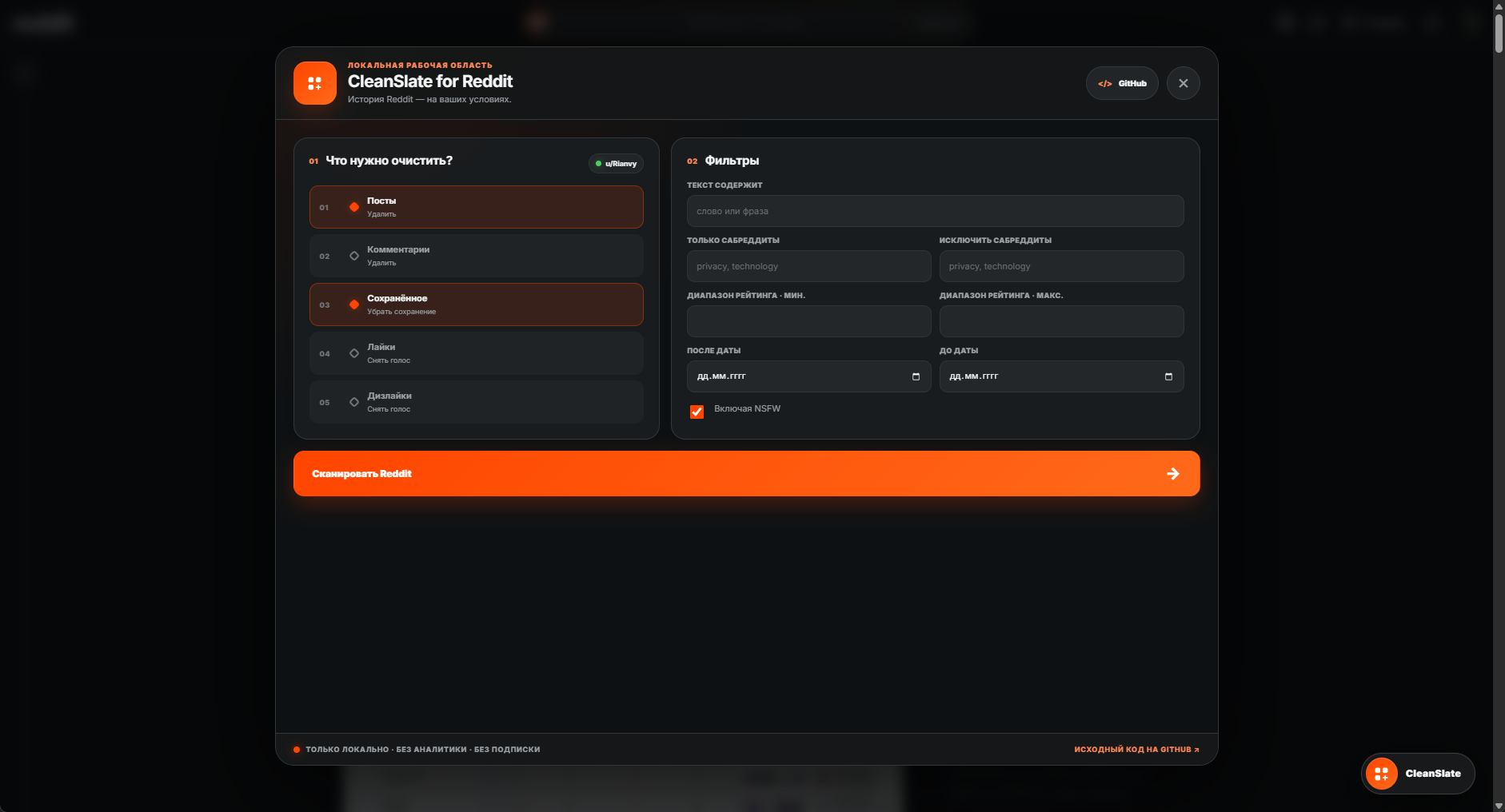Open calendar picker for После даты
1505x812 pixels.
point(916,376)
